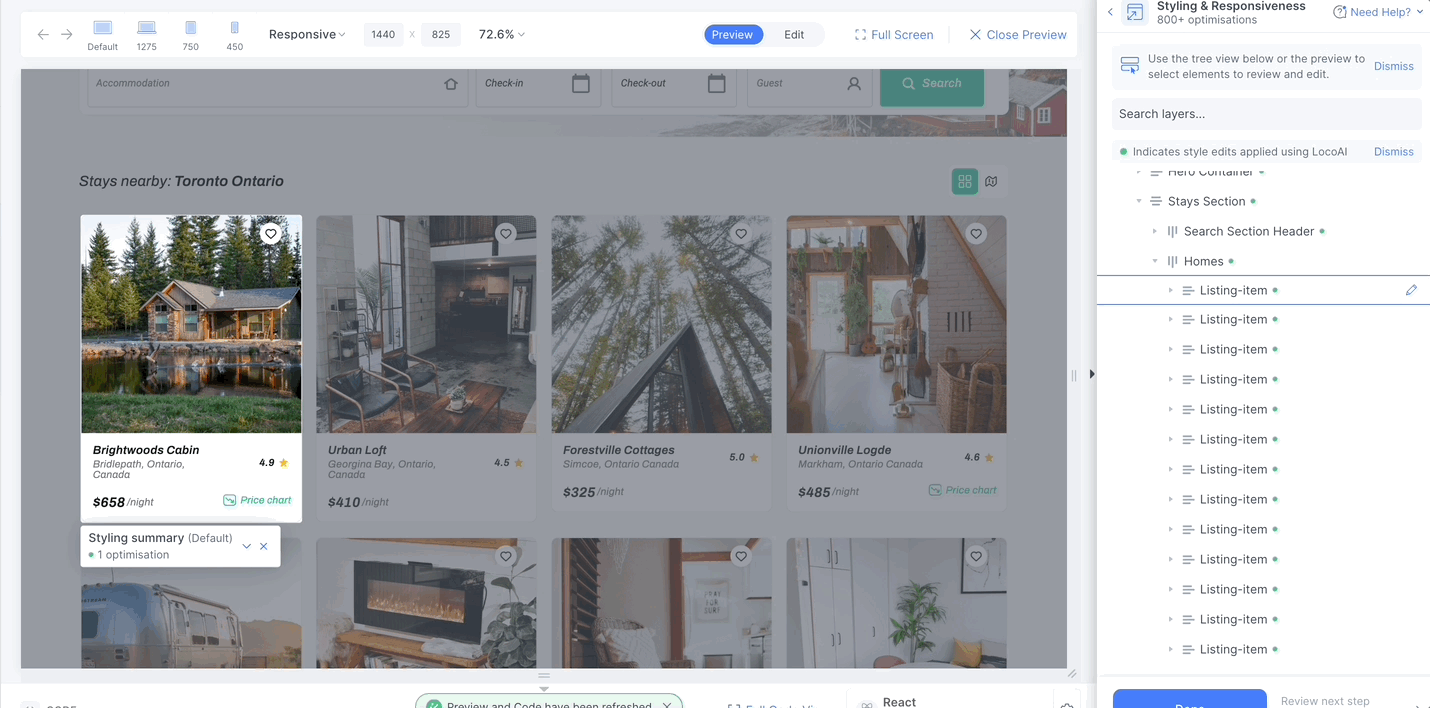Viewport: 1430px width, 708px height.
Task: Click the Brightwoods Cabin title
Action: pyautogui.click(x=146, y=450)
